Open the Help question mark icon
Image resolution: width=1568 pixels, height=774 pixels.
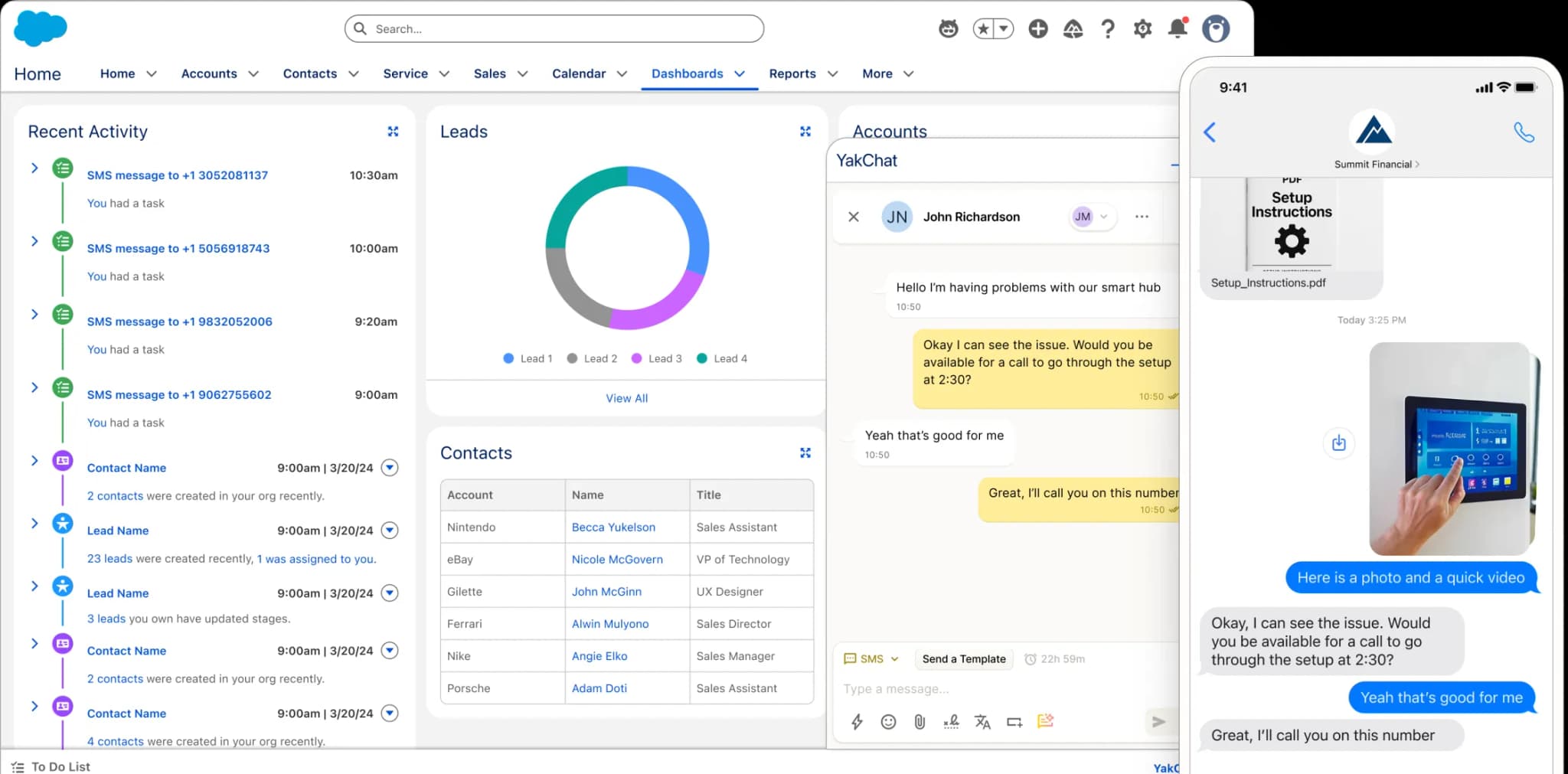(1108, 29)
